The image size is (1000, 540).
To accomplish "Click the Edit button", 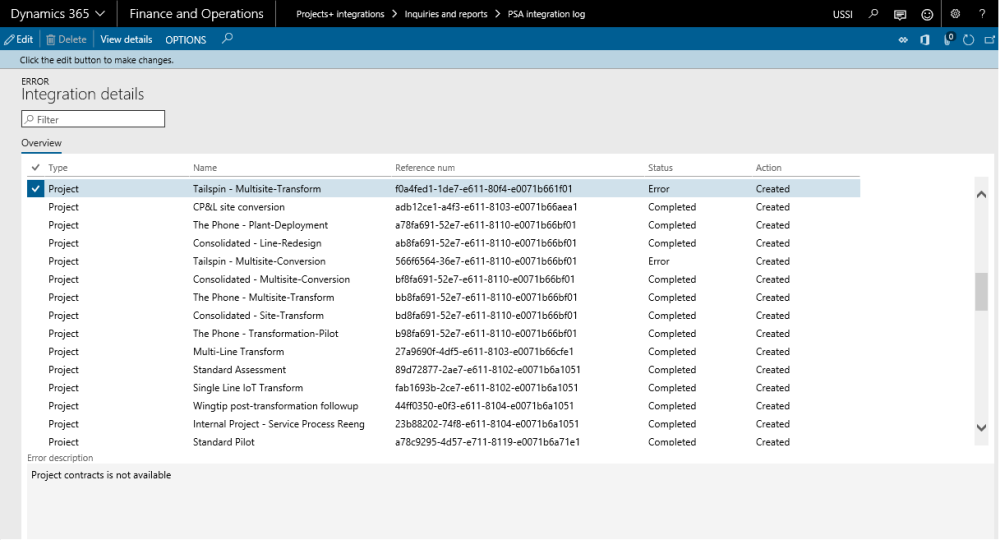I will (18, 39).
